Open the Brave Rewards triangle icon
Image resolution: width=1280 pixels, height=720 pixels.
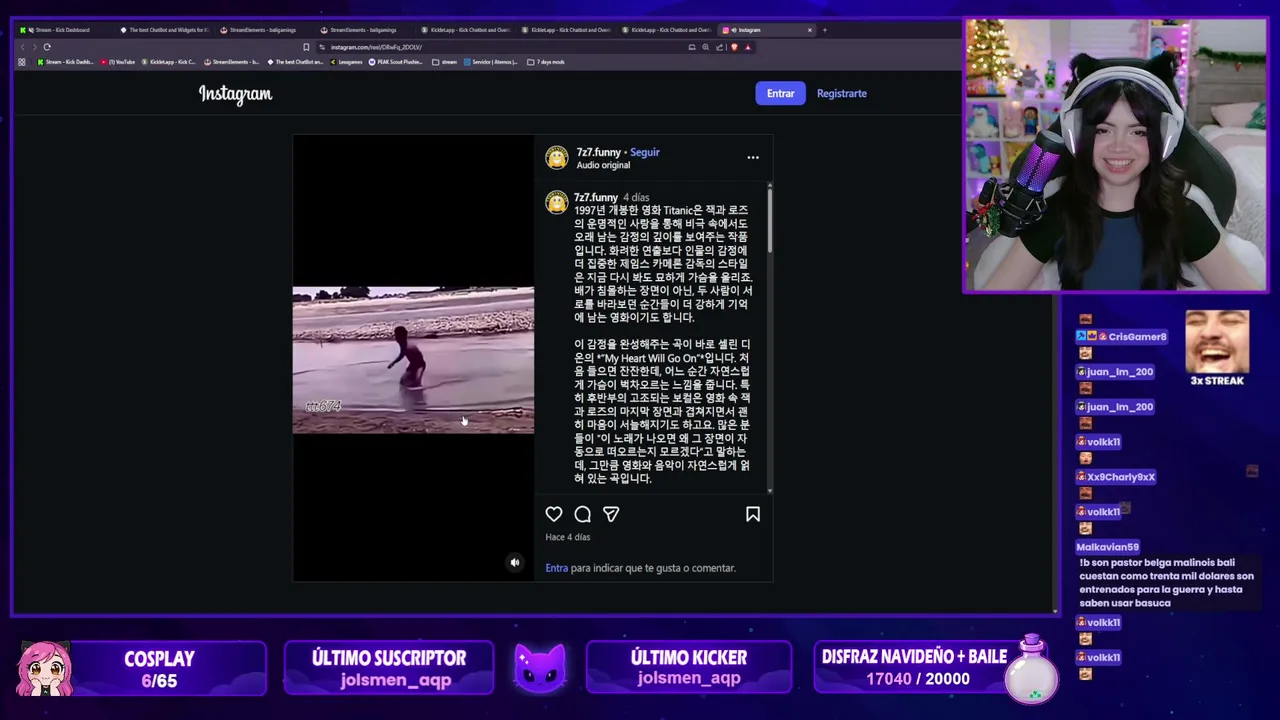(747, 47)
